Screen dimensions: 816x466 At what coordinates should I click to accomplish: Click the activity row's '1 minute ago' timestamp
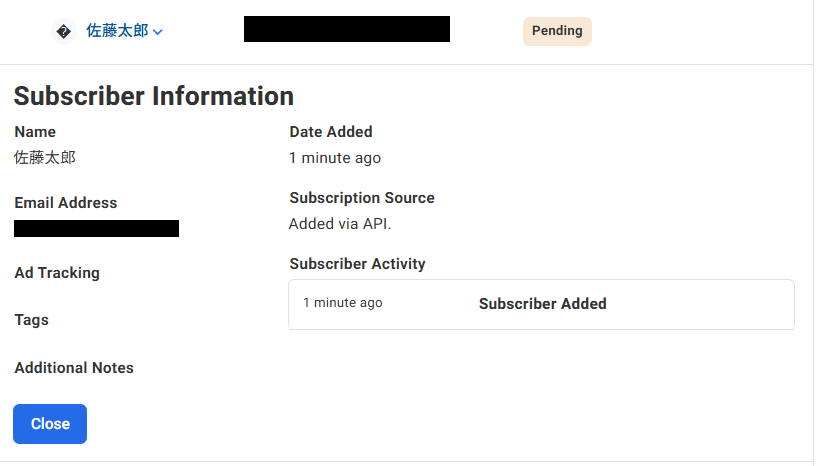click(343, 303)
